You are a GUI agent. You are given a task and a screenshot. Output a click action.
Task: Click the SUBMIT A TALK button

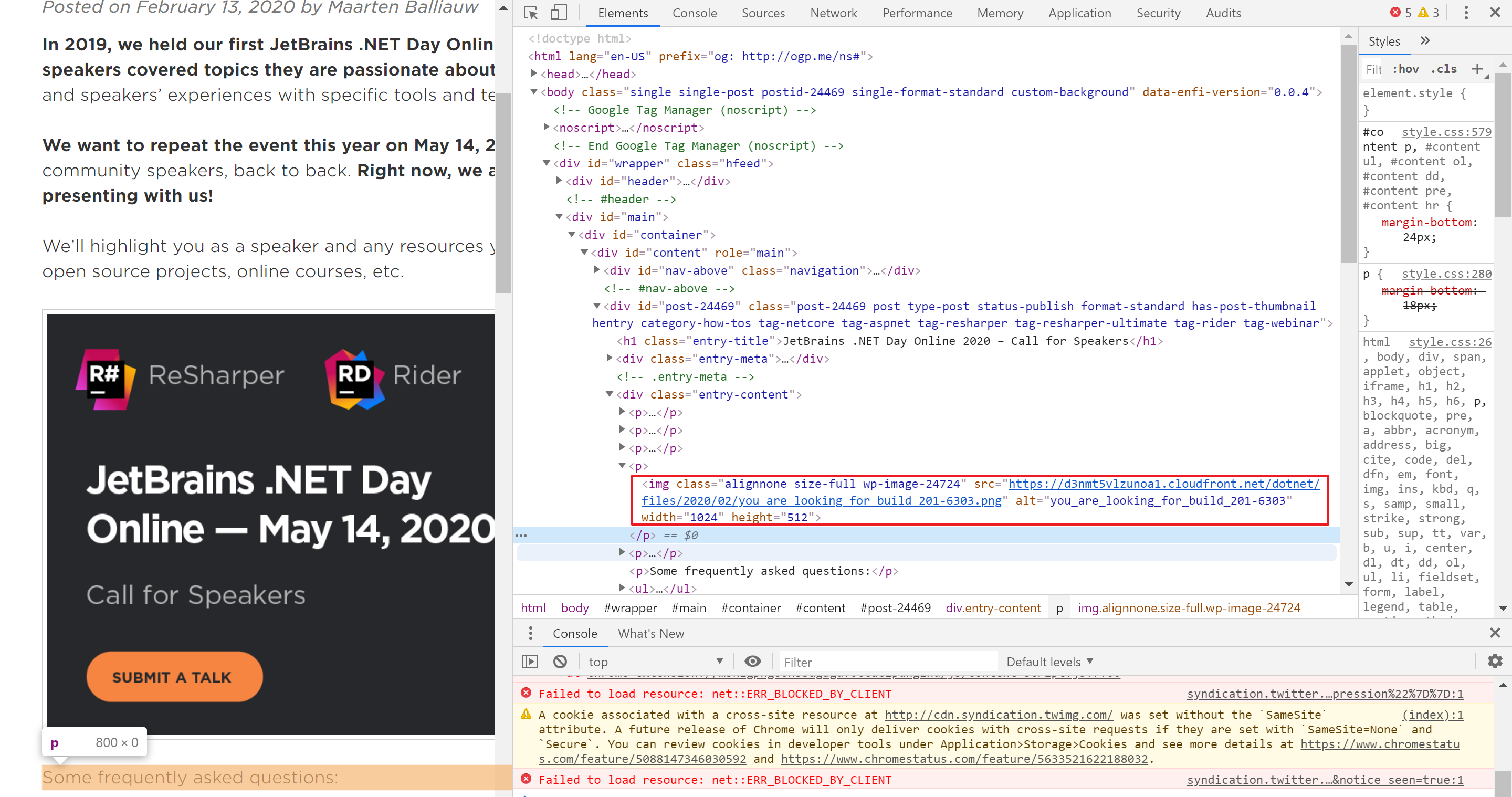[174, 677]
